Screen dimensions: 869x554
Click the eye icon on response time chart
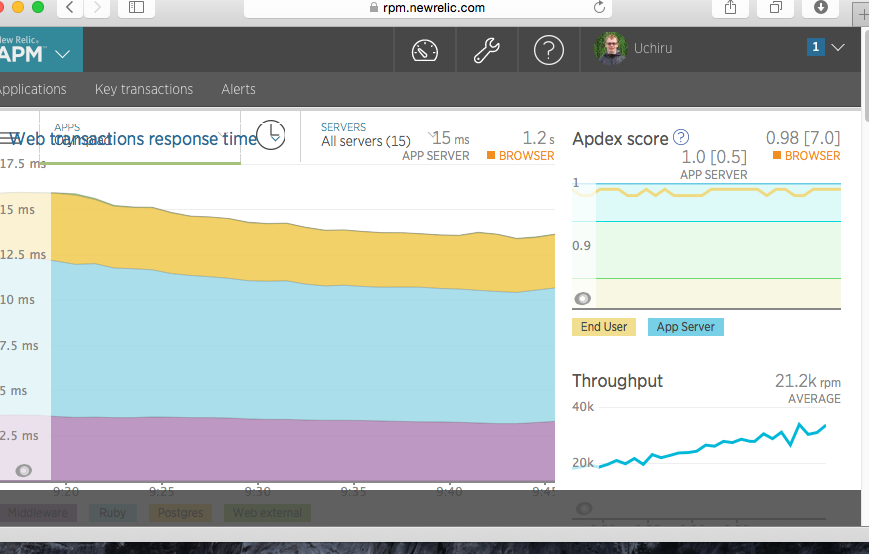23,471
